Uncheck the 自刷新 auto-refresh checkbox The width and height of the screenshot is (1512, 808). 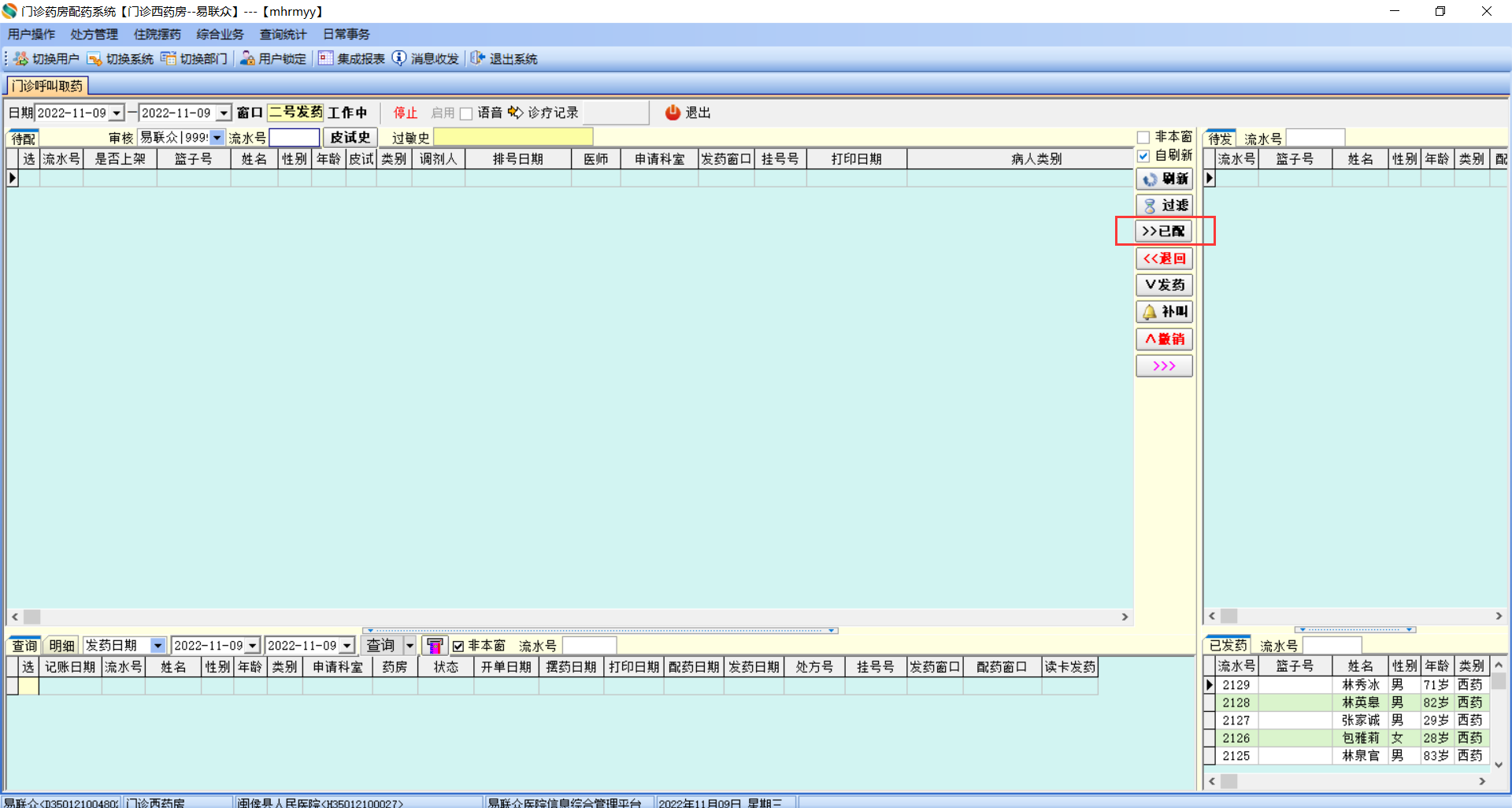[x=1143, y=156]
